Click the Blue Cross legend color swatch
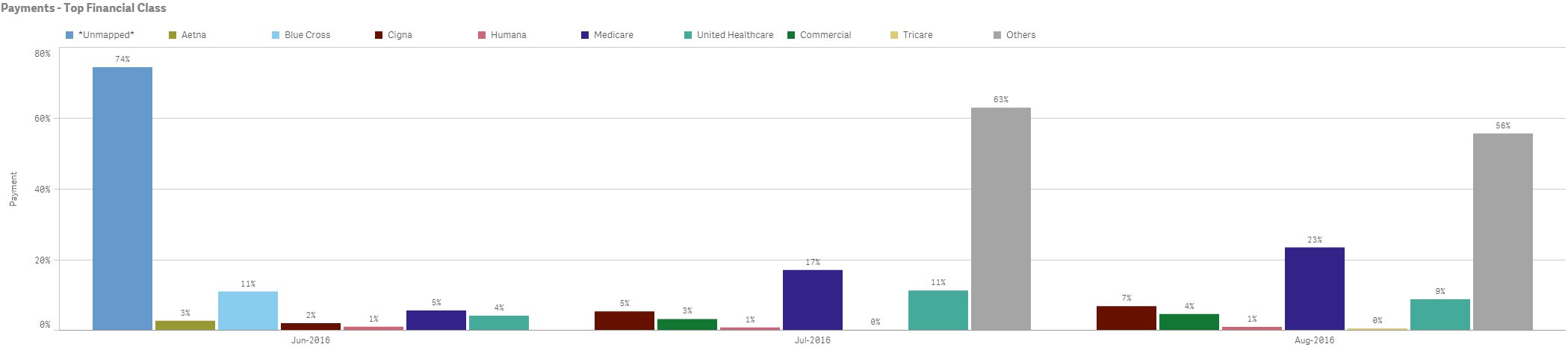The width and height of the screenshot is (1568, 353). point(276,35)
